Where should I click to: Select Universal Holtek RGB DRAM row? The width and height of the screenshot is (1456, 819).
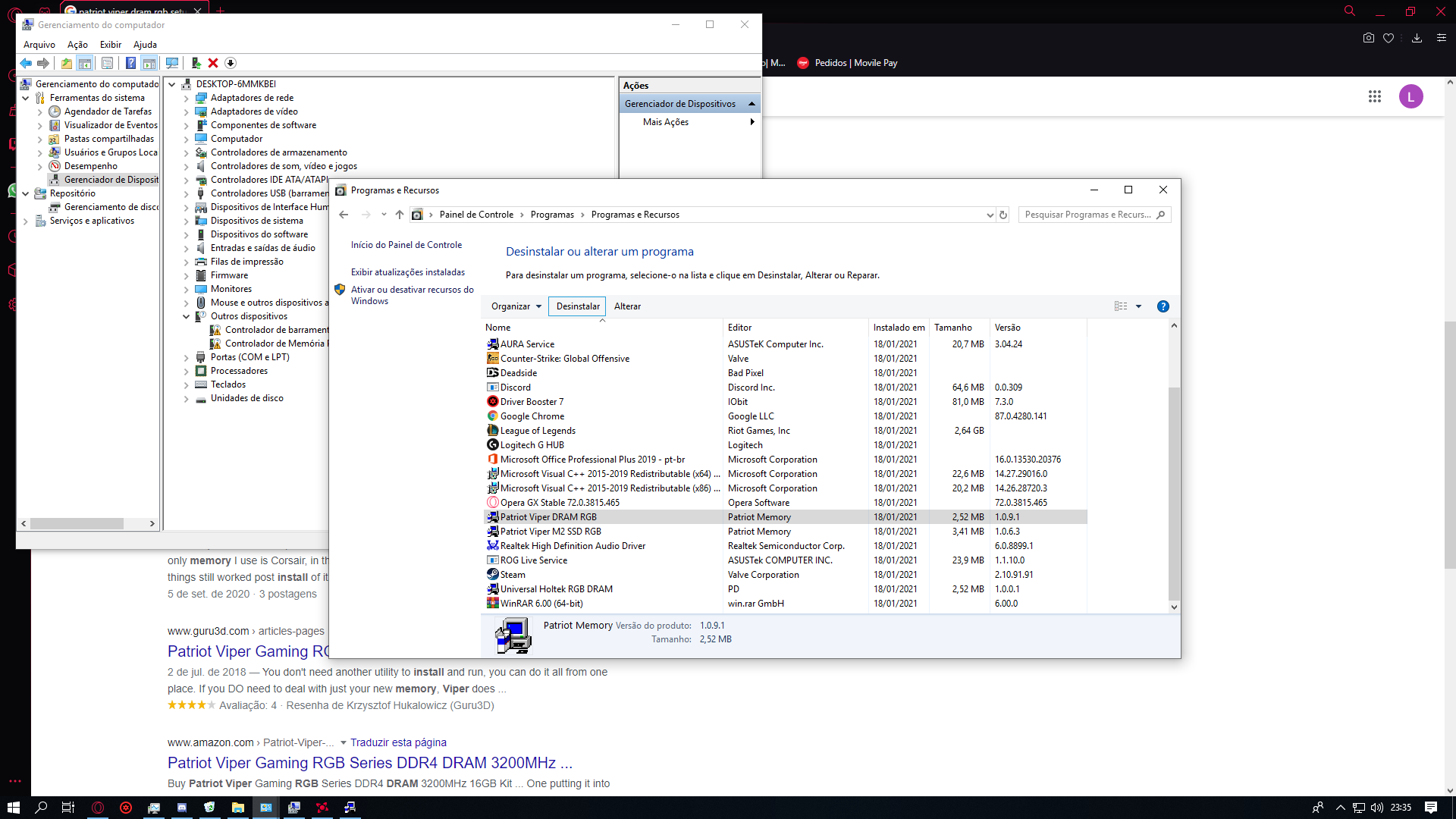click(786, 589)
